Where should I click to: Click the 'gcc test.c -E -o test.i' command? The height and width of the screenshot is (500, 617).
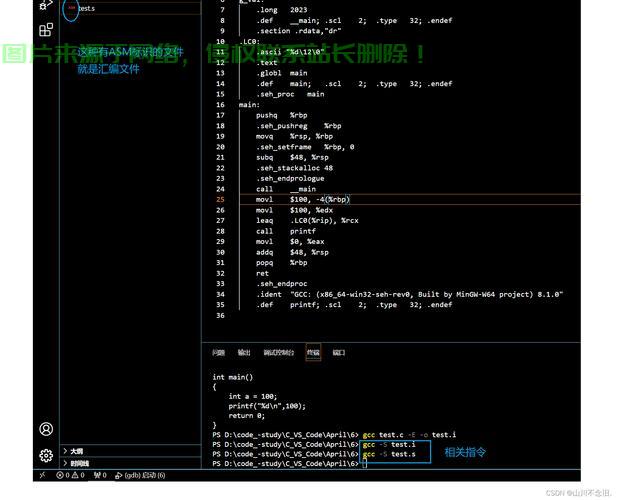409,435
